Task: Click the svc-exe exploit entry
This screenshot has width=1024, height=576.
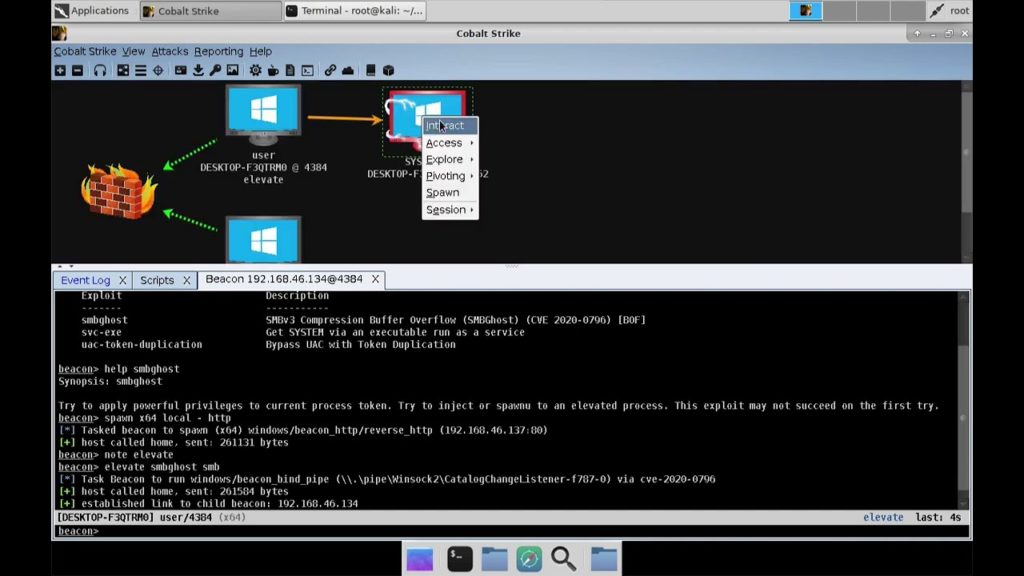Action: [101, 332]
